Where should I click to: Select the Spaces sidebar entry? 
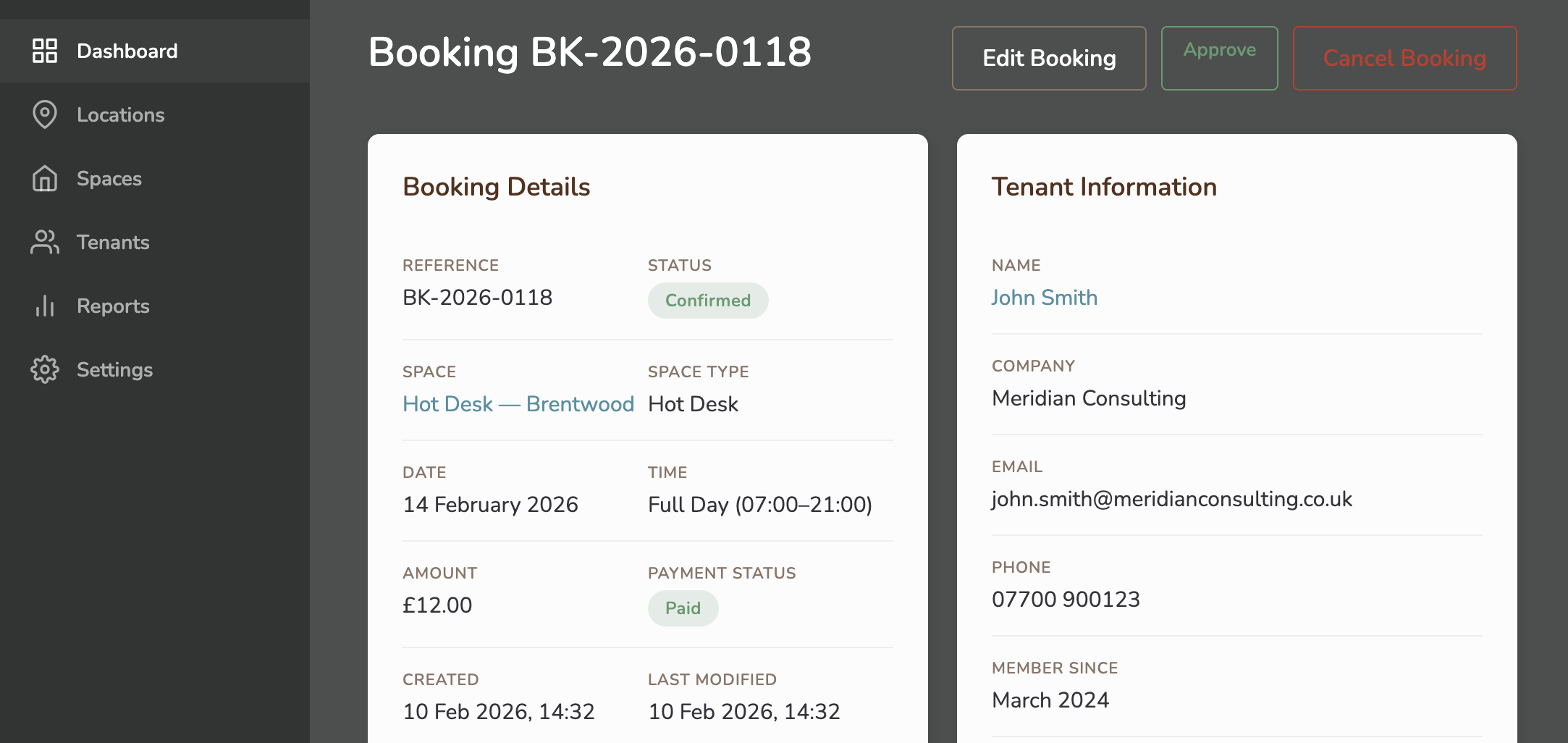click(109, 178)
